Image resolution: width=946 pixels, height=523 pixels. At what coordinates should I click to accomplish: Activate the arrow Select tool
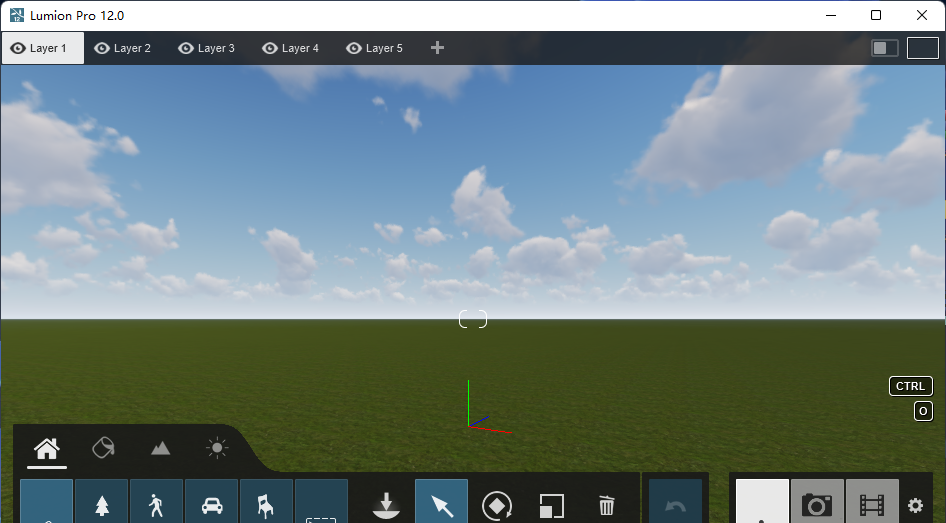pos(442,503)
